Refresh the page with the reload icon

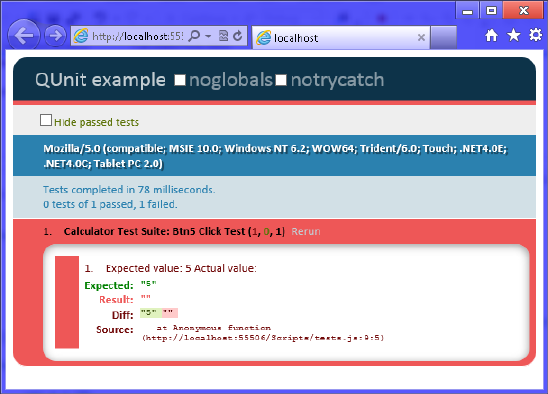click(x=238, y=36)
